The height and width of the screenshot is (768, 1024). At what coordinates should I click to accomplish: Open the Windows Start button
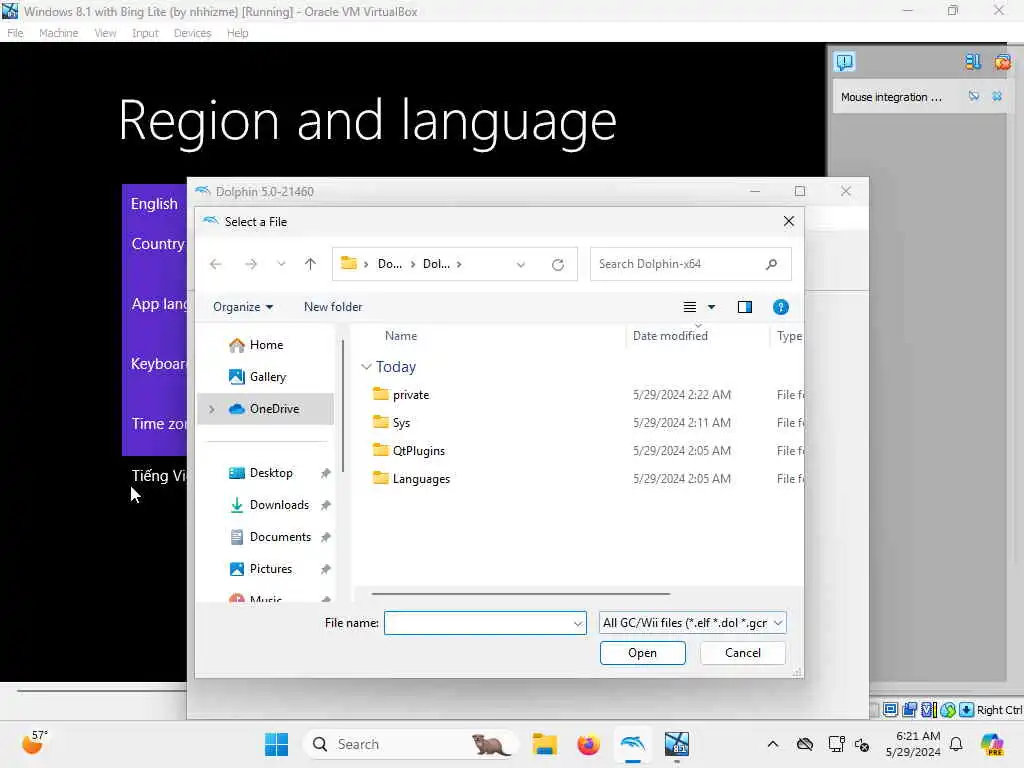point(276,744)
